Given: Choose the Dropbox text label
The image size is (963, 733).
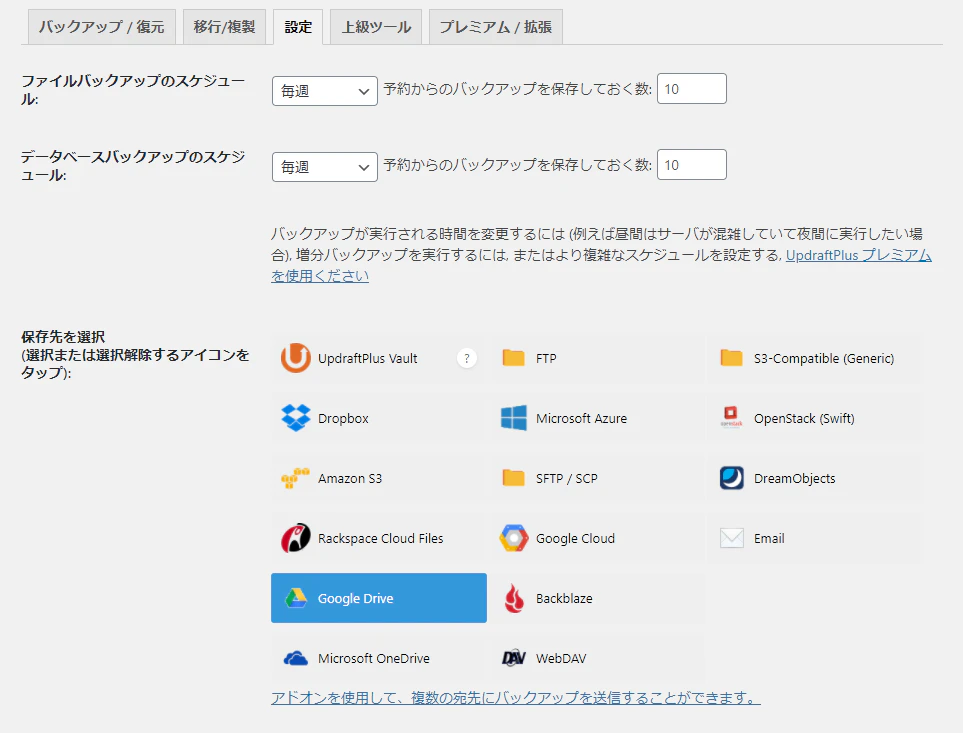Looking at the screenshot, I should pos(343,418).
